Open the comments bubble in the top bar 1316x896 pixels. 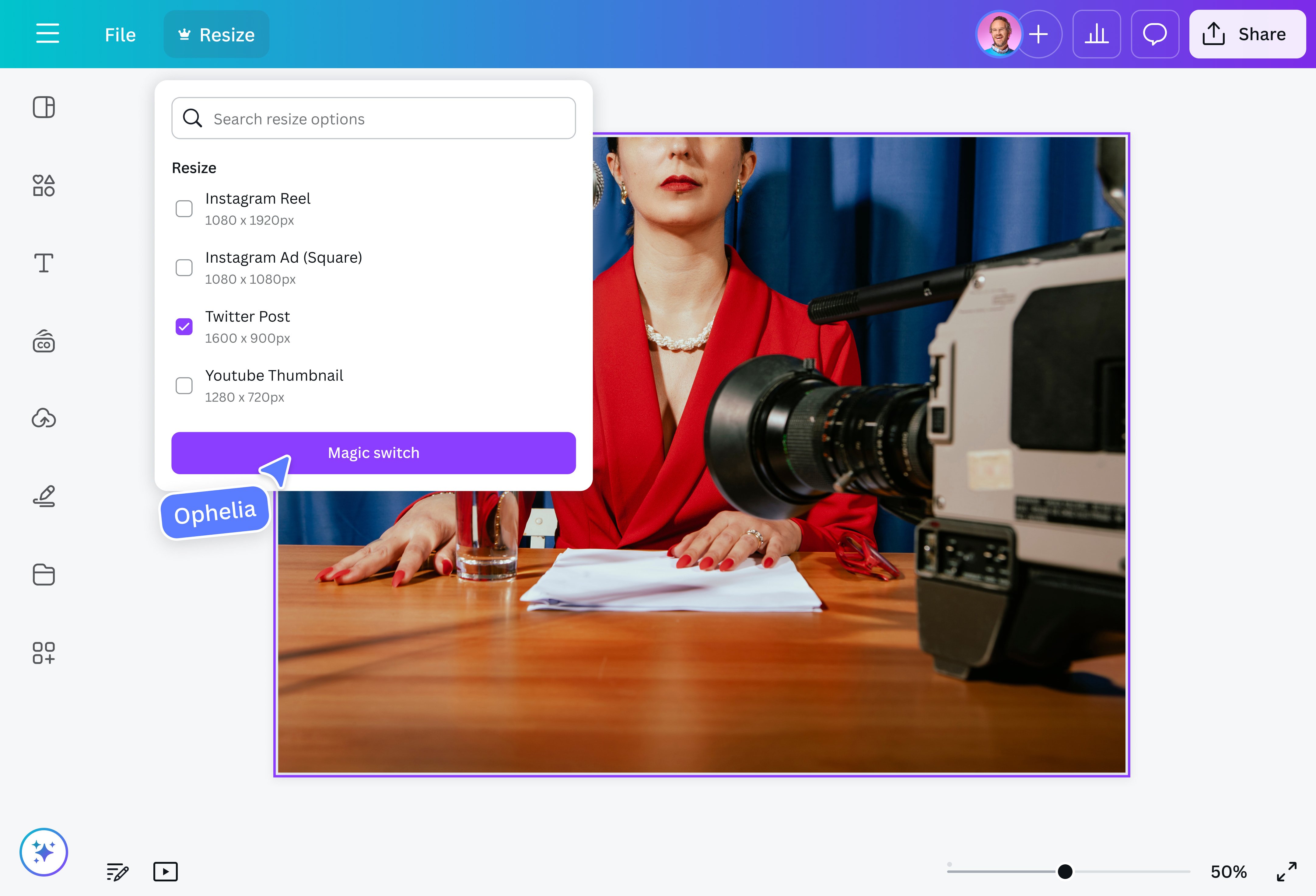tap(1155, 34)
